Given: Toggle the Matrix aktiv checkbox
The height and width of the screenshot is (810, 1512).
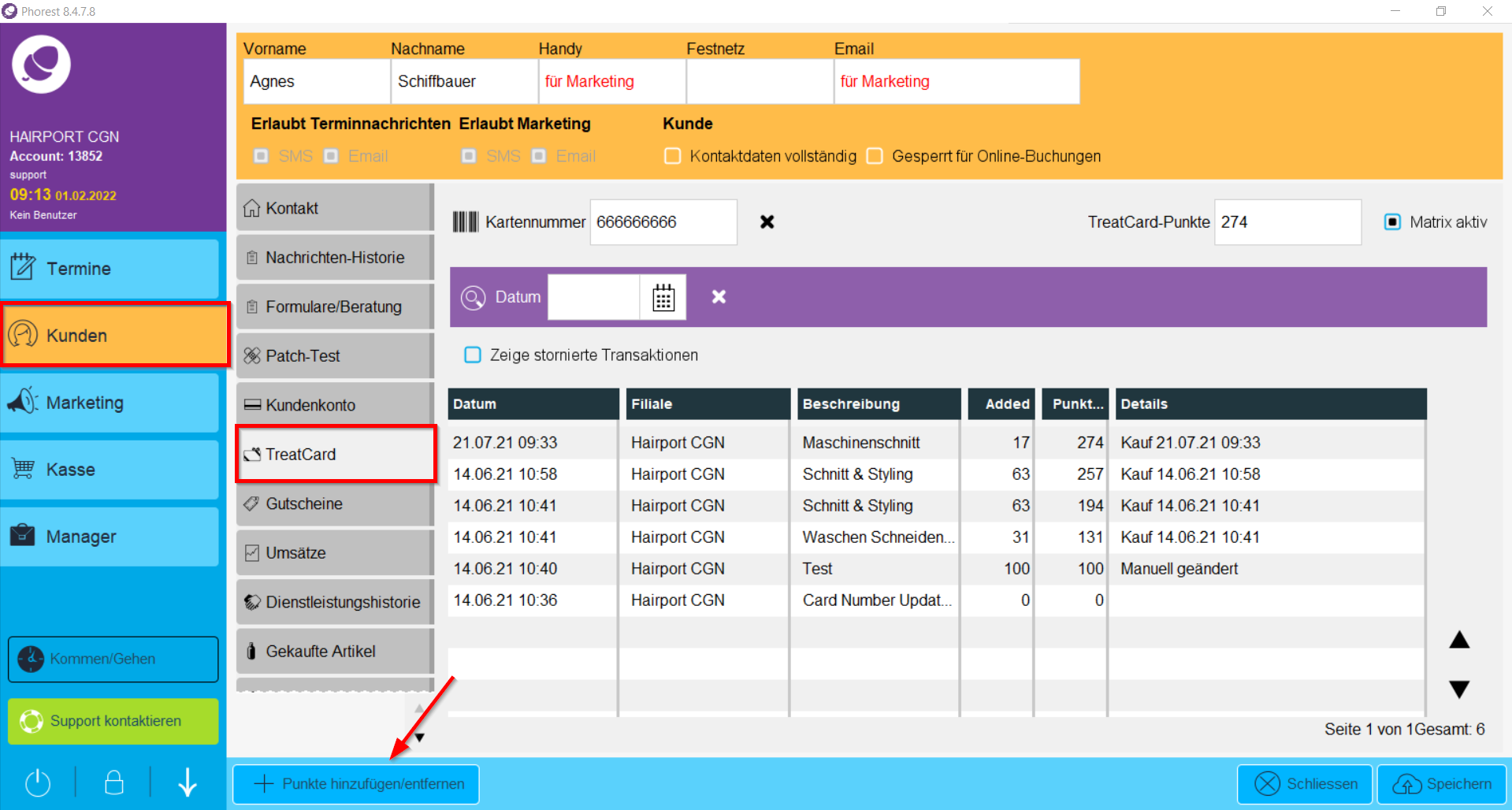Looking at the screenshot, I should click(1392, 222).
